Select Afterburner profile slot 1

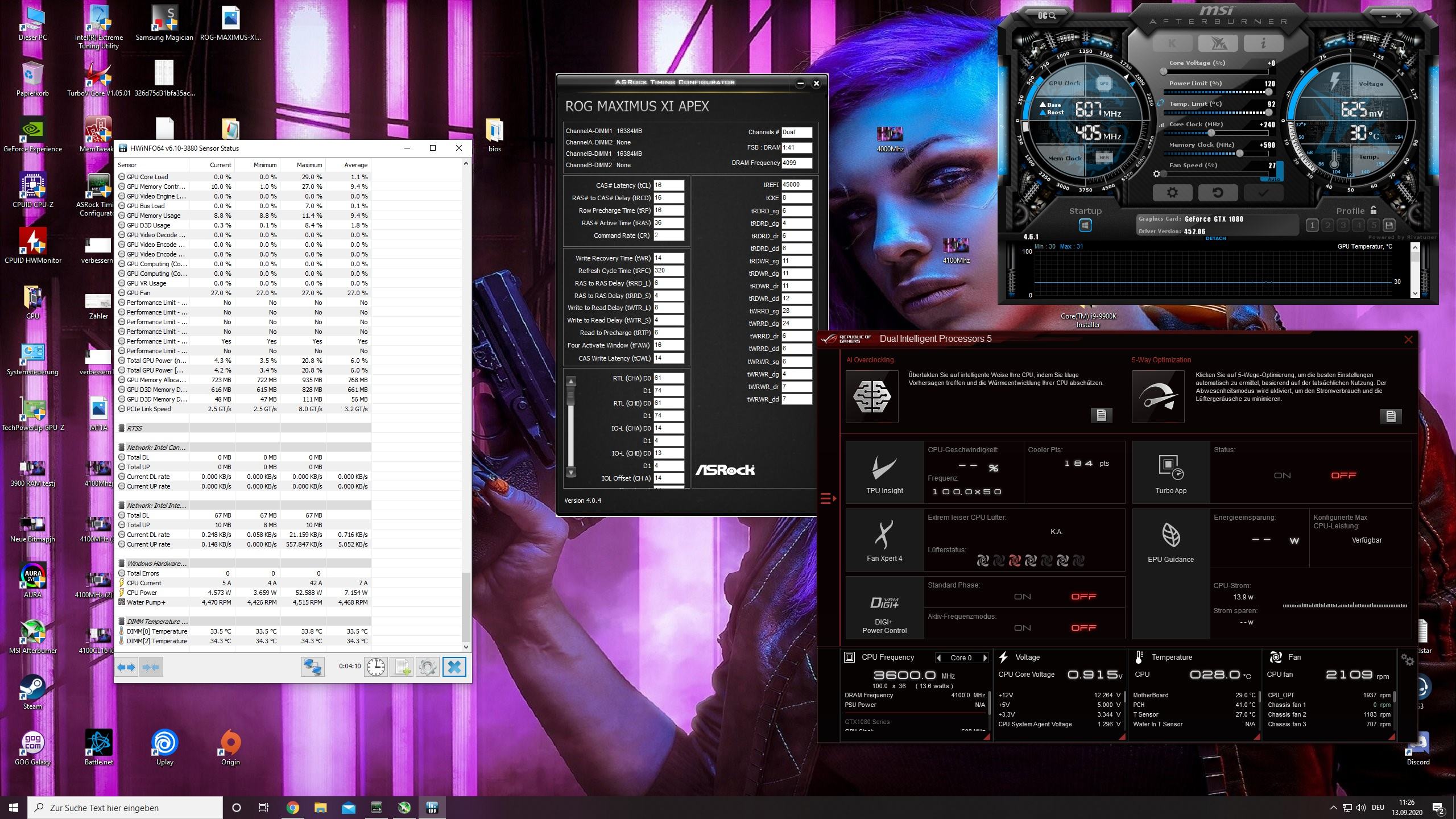pos(1312,225)
